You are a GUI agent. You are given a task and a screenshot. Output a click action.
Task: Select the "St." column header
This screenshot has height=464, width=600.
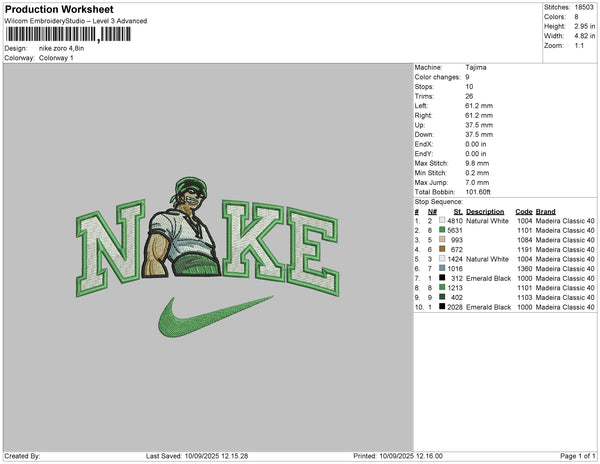tap(458, 212)
